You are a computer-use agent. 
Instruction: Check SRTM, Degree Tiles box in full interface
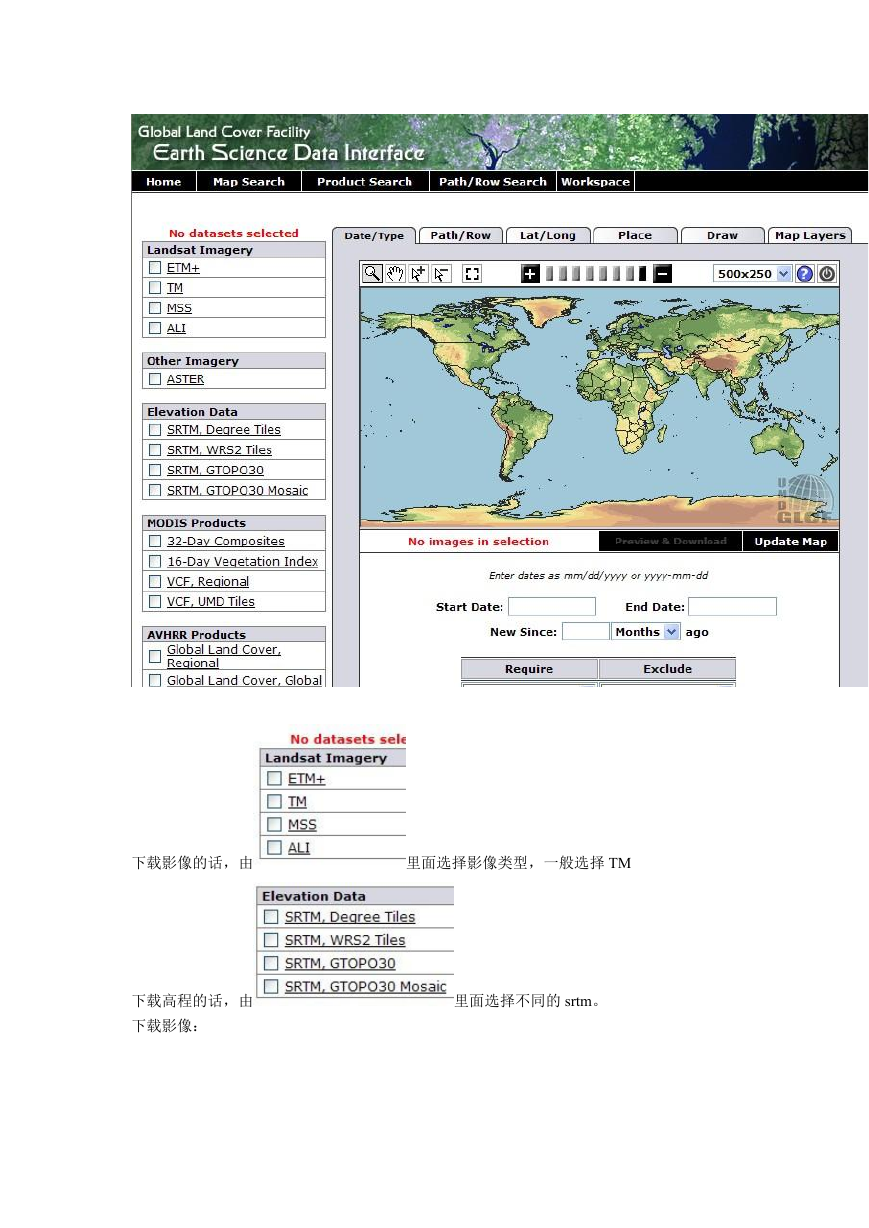click(x=155, y=430)
